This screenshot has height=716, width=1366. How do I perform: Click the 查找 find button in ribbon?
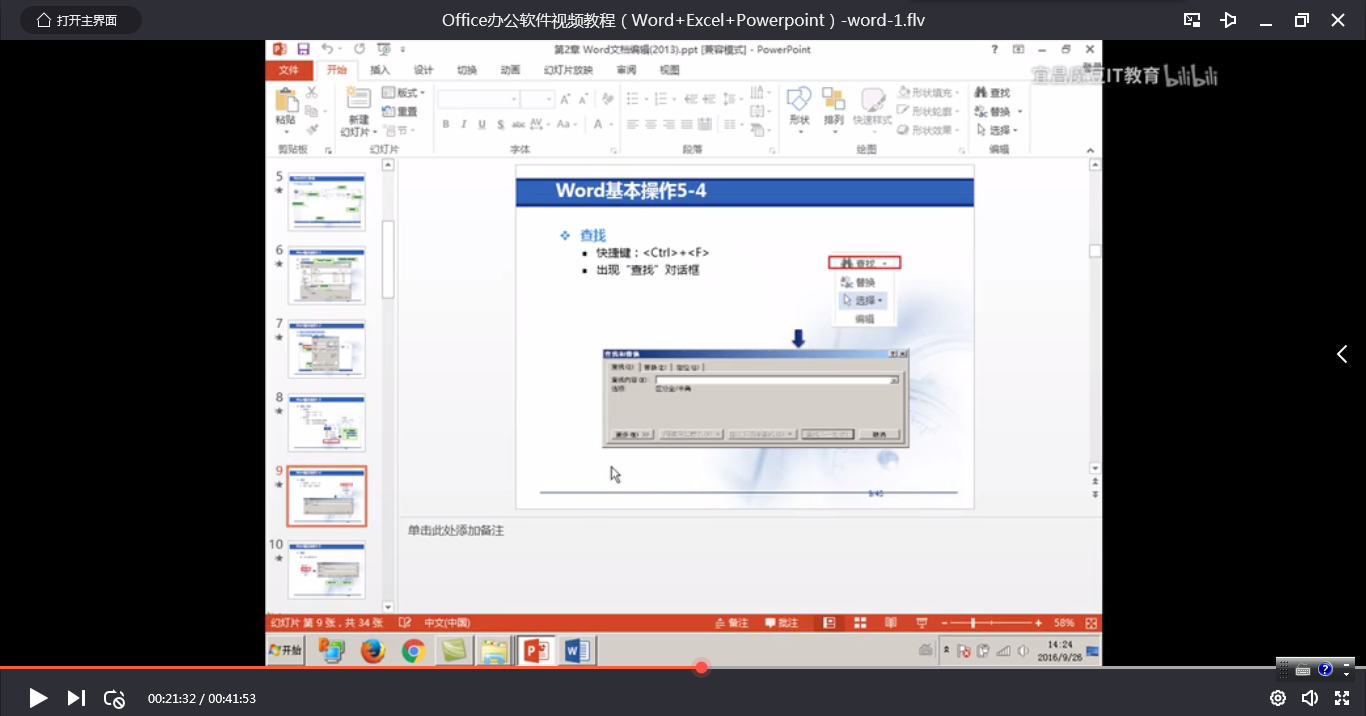tap(992, 93)
